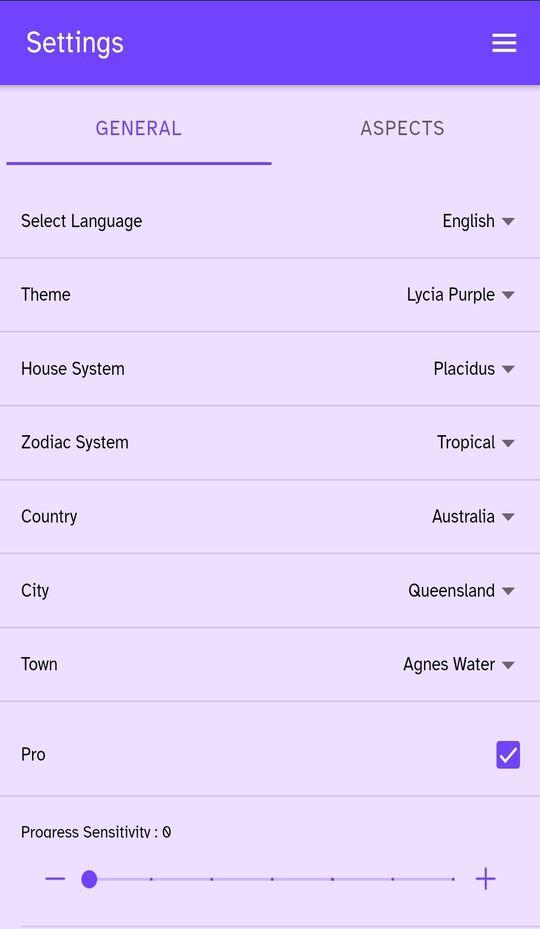Open the hamburger menu icon

(504, 43)
